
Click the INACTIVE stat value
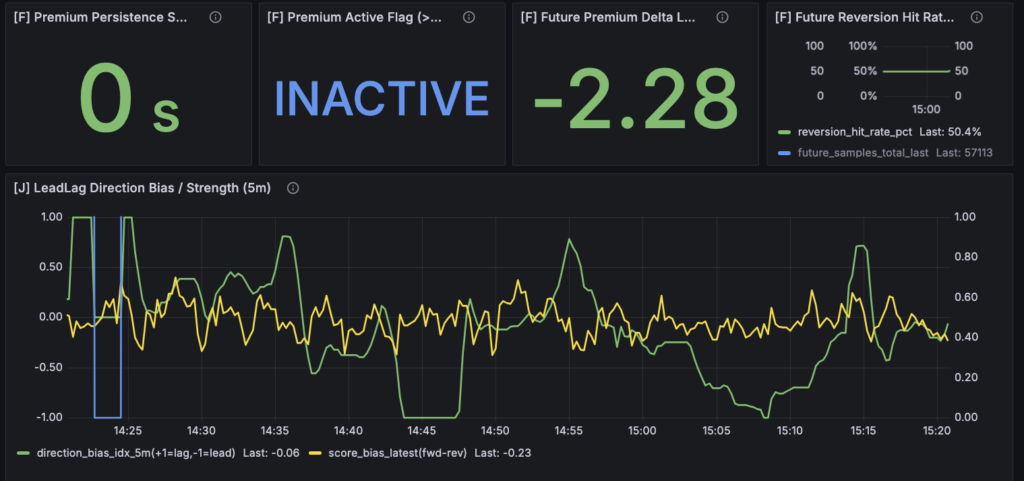click(381, 97)
